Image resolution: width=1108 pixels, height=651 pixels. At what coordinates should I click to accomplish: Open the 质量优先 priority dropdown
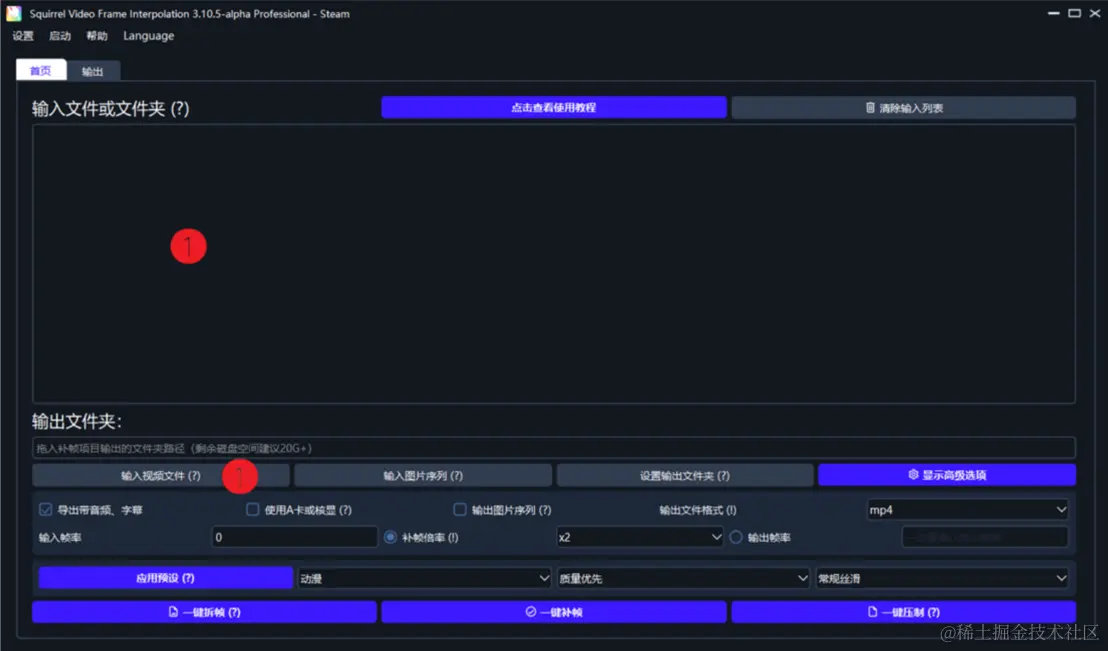click(x=683, y=578)
